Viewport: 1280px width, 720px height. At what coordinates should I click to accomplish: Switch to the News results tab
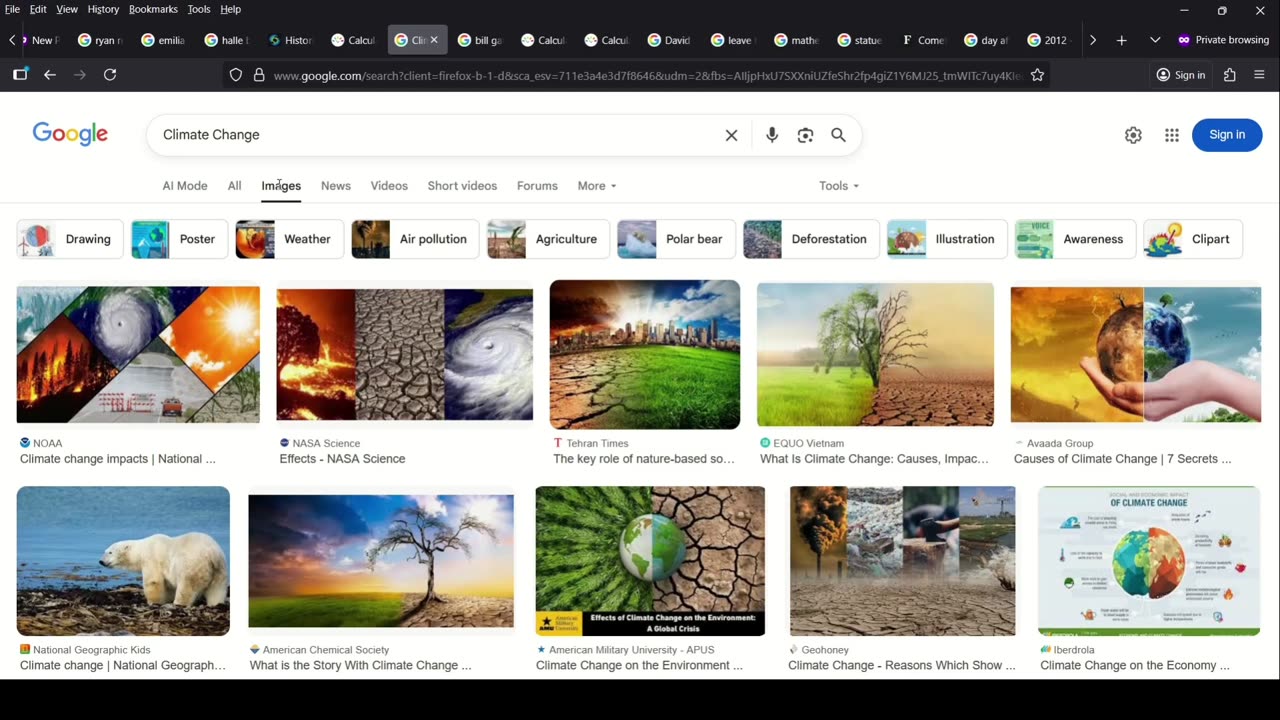[336, 186]
